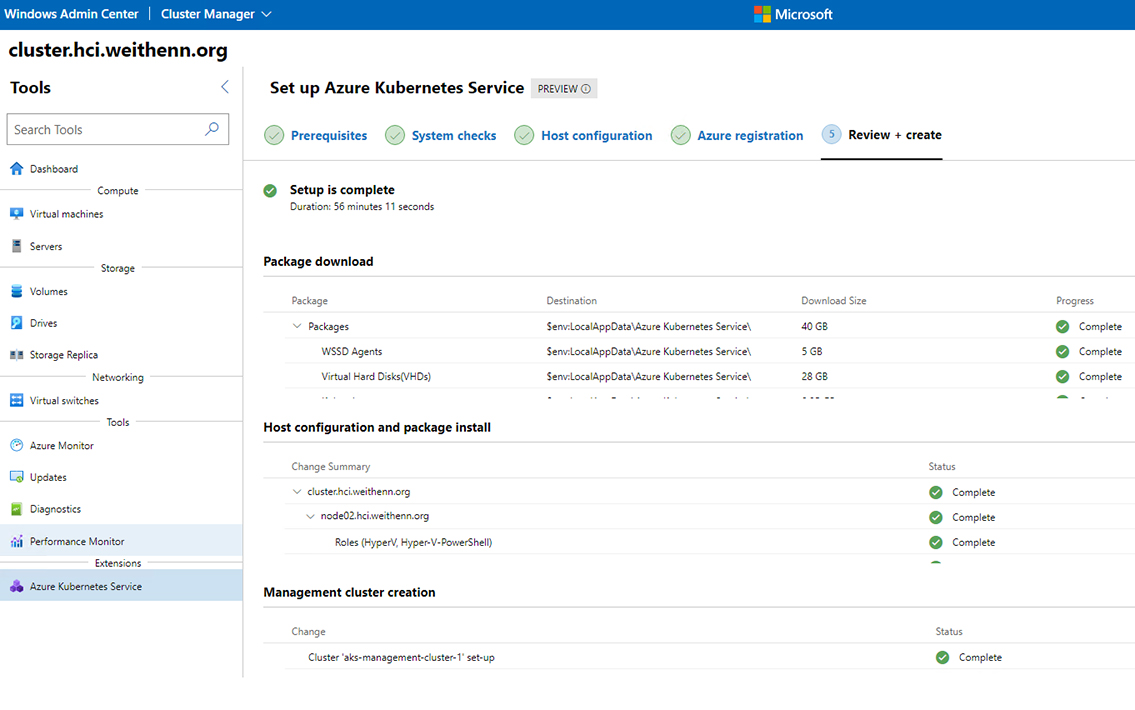1135x710 pixels.
Task: Click Complete checkmark for aks-management-cluster-1 row
Action: [942, 657]
